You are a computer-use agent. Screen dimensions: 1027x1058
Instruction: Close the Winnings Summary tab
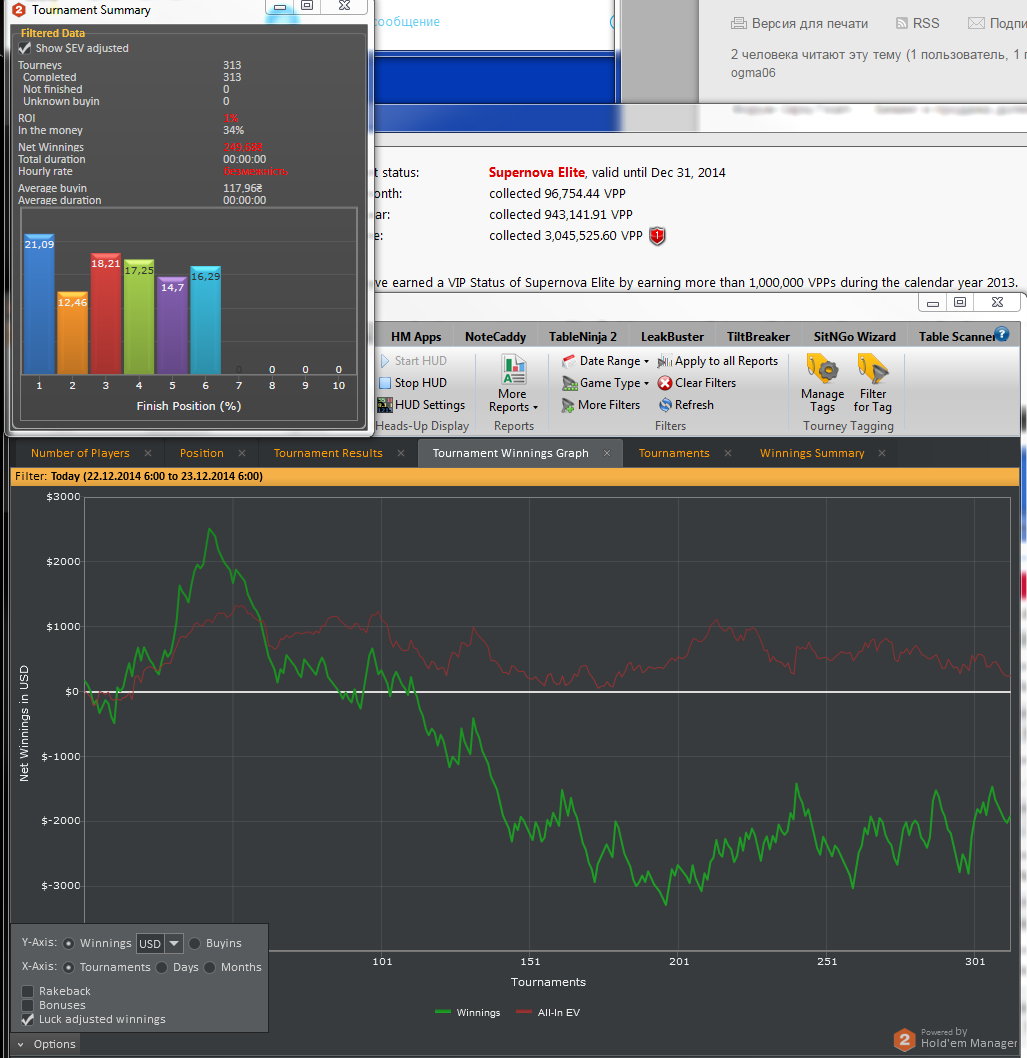tap(881, 453)
